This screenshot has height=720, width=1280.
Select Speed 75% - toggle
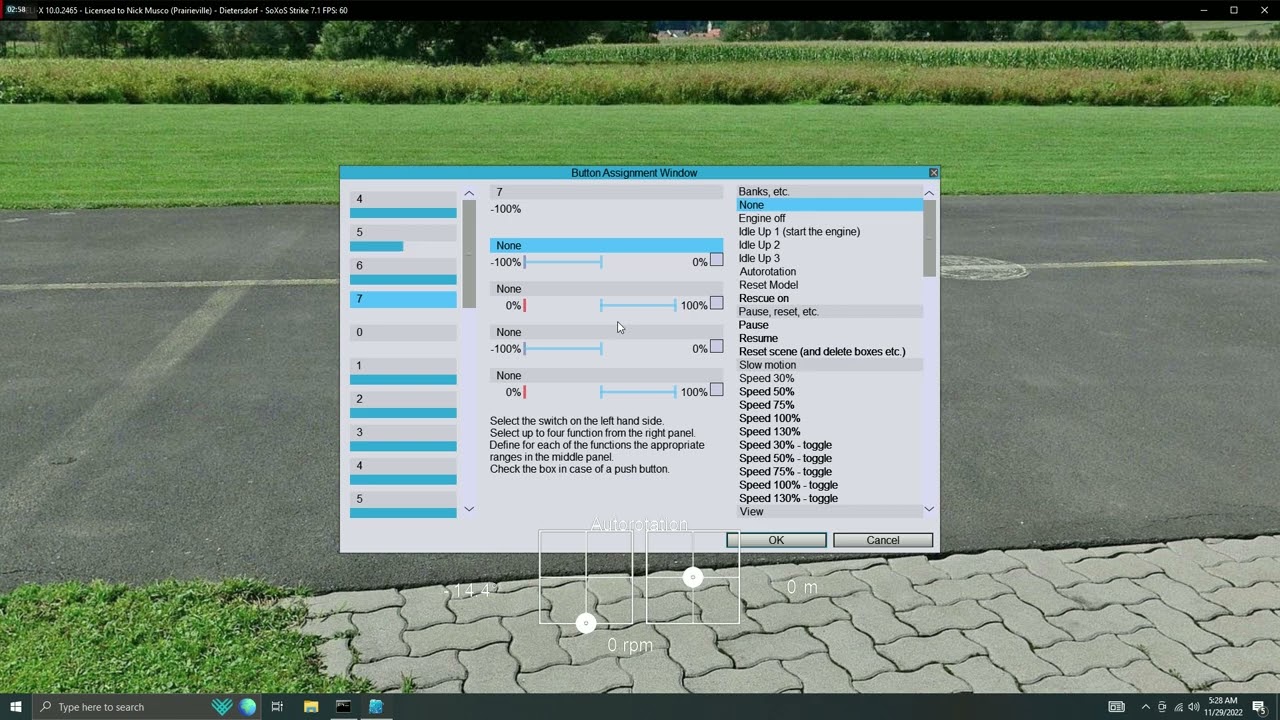click(785, 472)
